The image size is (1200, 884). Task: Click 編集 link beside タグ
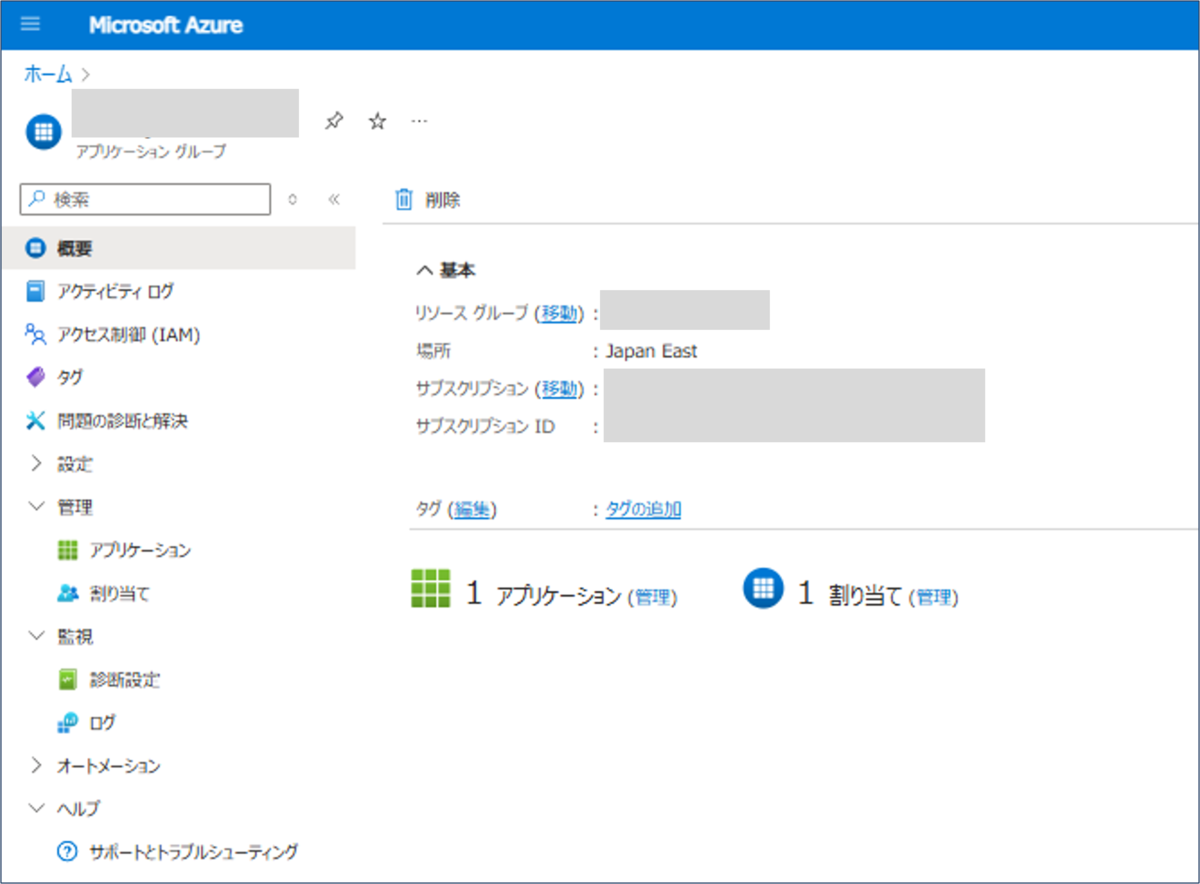point(471,509)
